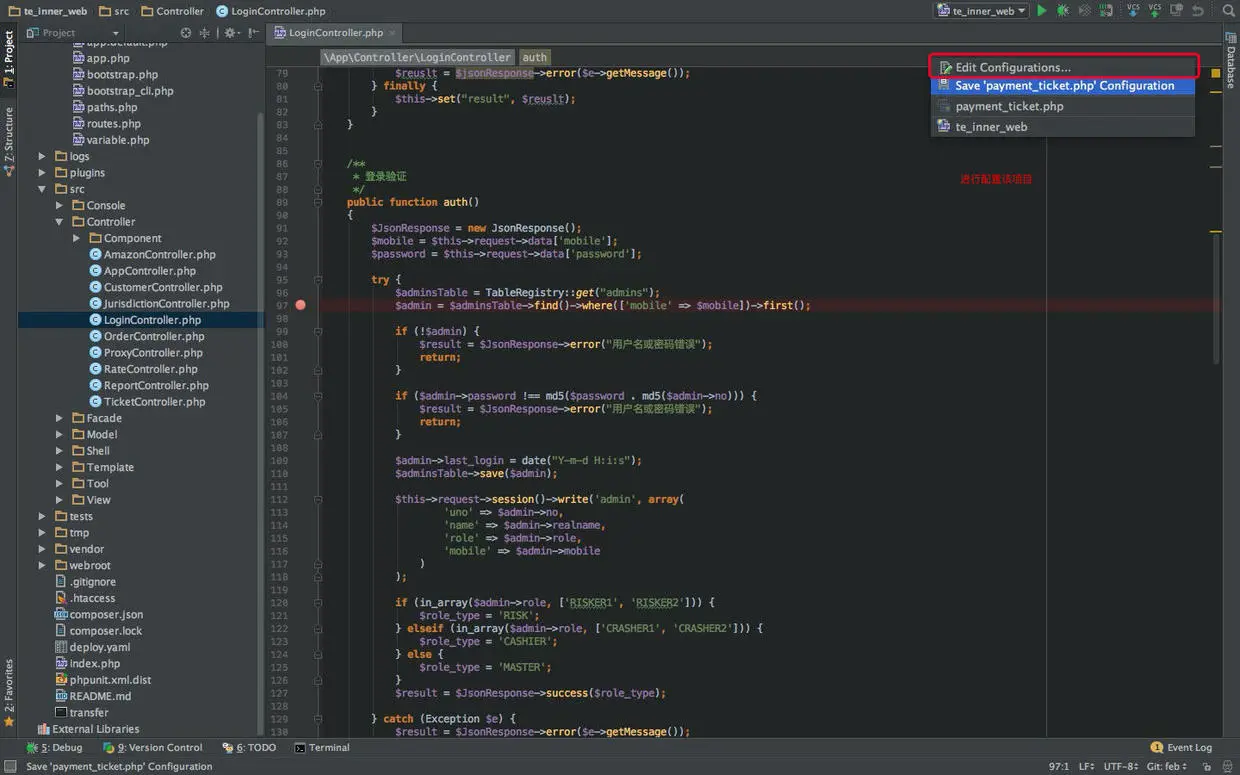Open the te_inner_web run configuration dropdown
The image size is (1240, 775).
click(981, 11)
